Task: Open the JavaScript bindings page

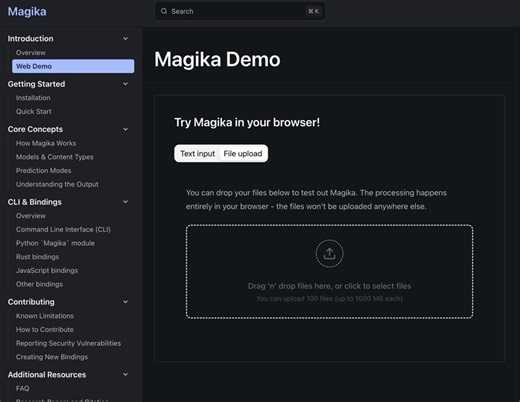Action: [47, 270]
